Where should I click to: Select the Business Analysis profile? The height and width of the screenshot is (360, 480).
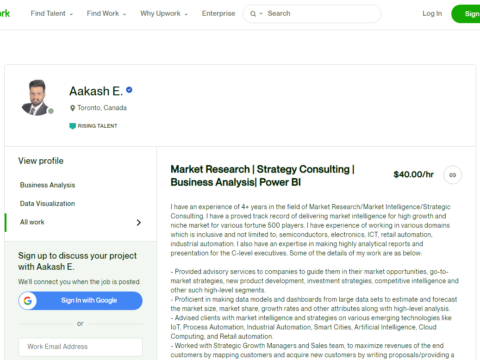tap(47, 185)
